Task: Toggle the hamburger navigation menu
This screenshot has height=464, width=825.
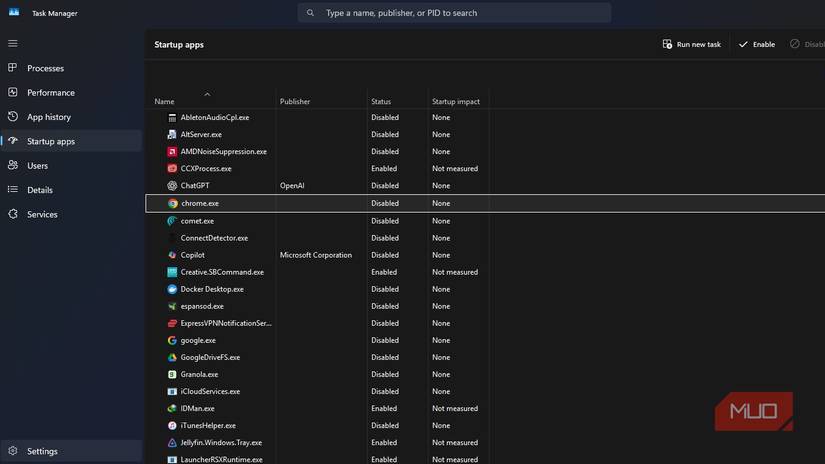Action: (13, 44)
